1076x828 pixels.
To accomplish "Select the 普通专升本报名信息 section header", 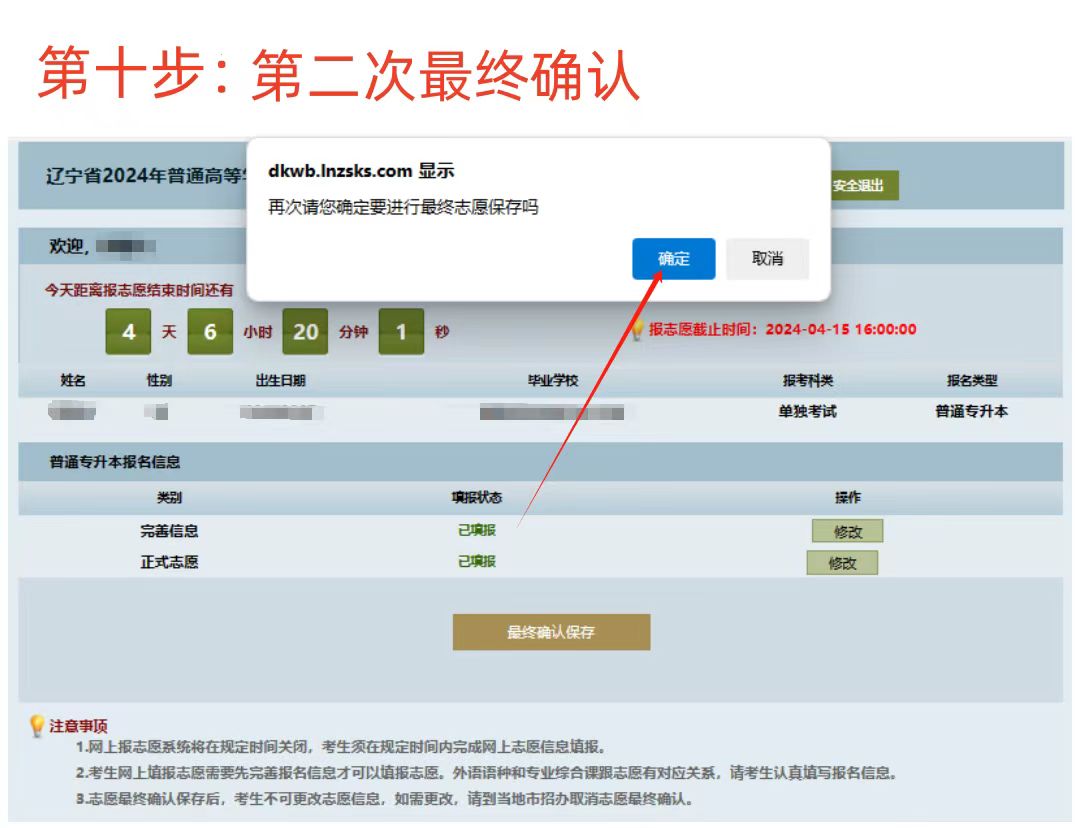I will 115,463.
